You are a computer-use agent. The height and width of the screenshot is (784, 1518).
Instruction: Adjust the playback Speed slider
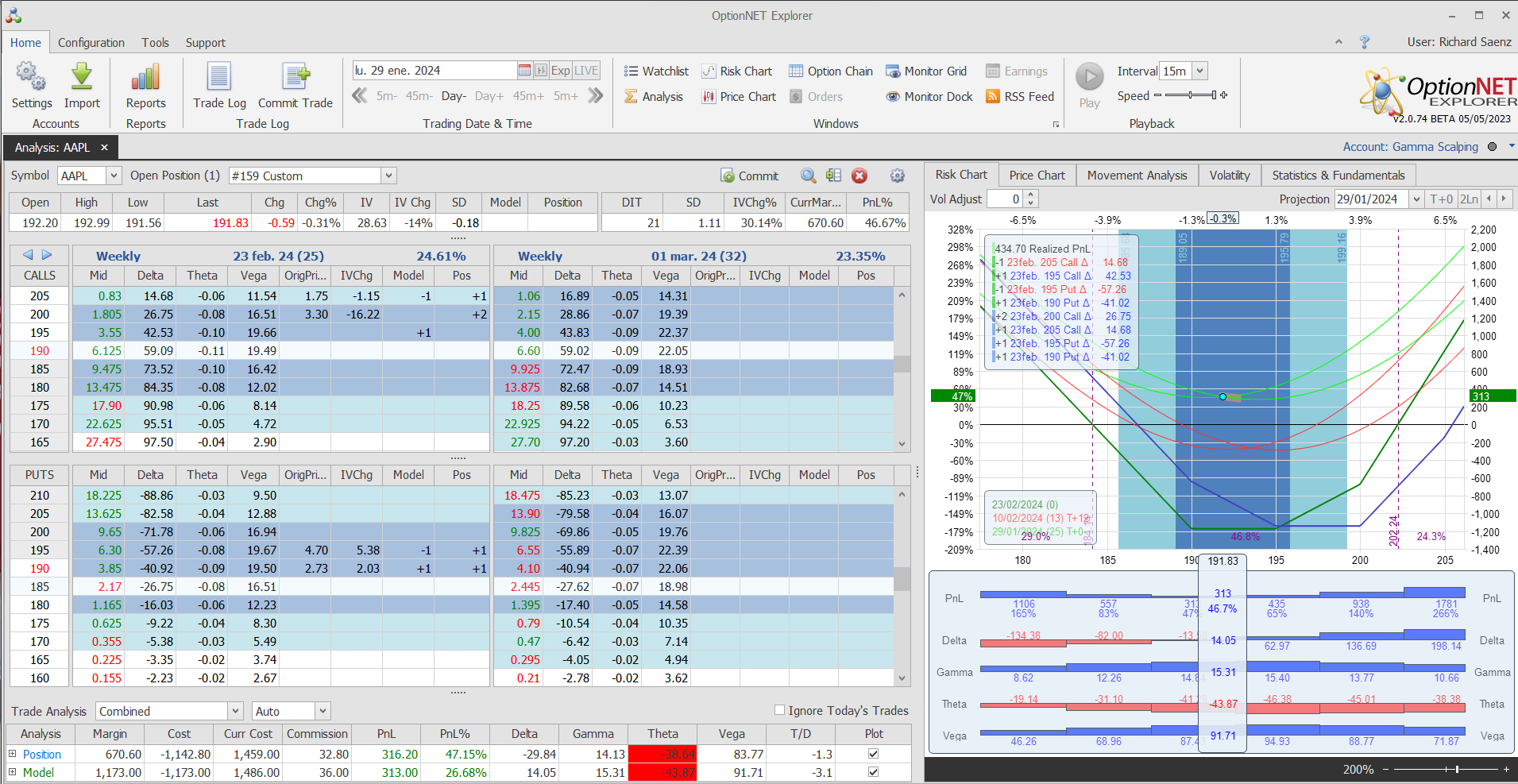click(x=1191, y=95)
